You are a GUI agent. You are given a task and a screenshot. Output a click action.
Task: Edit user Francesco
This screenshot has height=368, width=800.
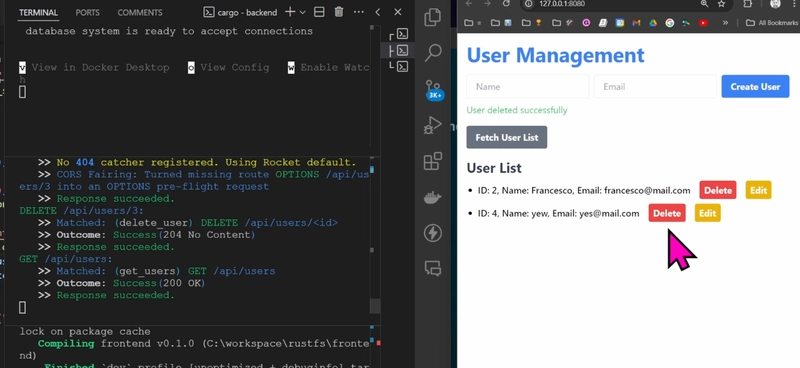pyautogui.click(x=758, y=190)
